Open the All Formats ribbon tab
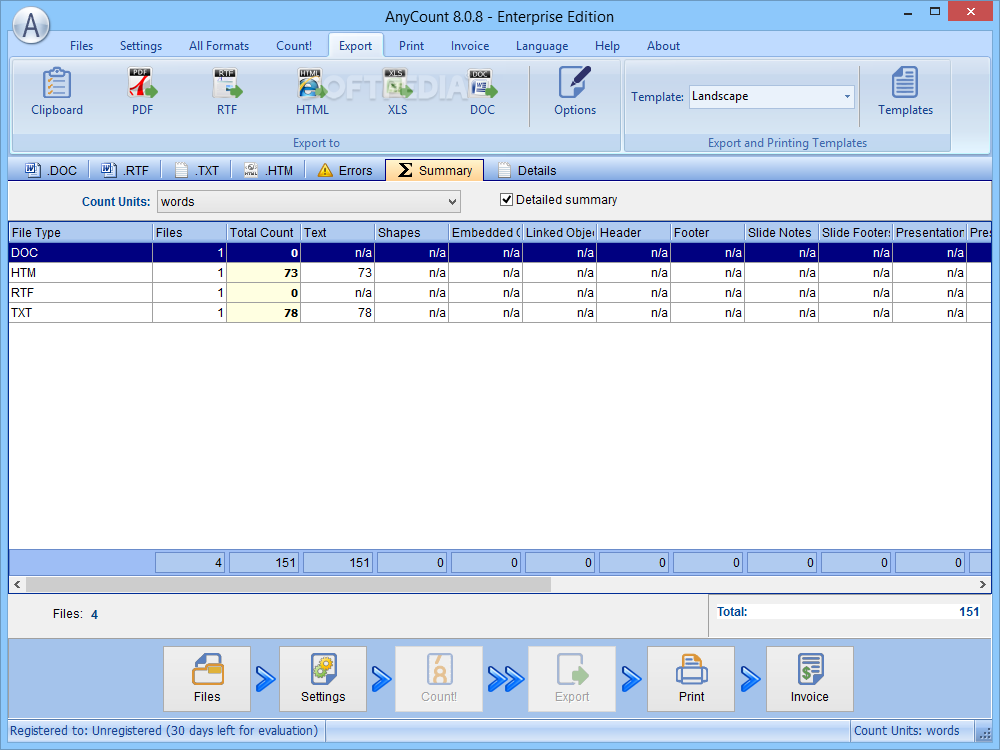The image size is (1000, 750). 219,46
